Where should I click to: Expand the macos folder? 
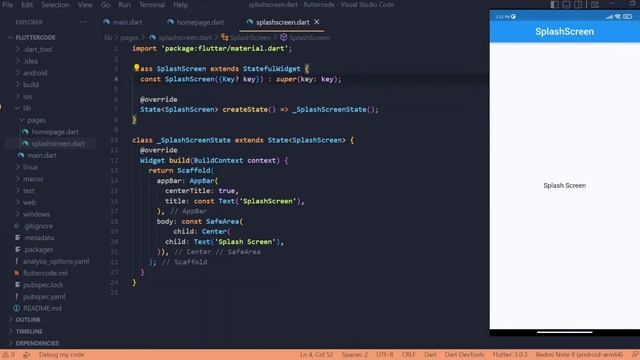click(x=33, y=179)
